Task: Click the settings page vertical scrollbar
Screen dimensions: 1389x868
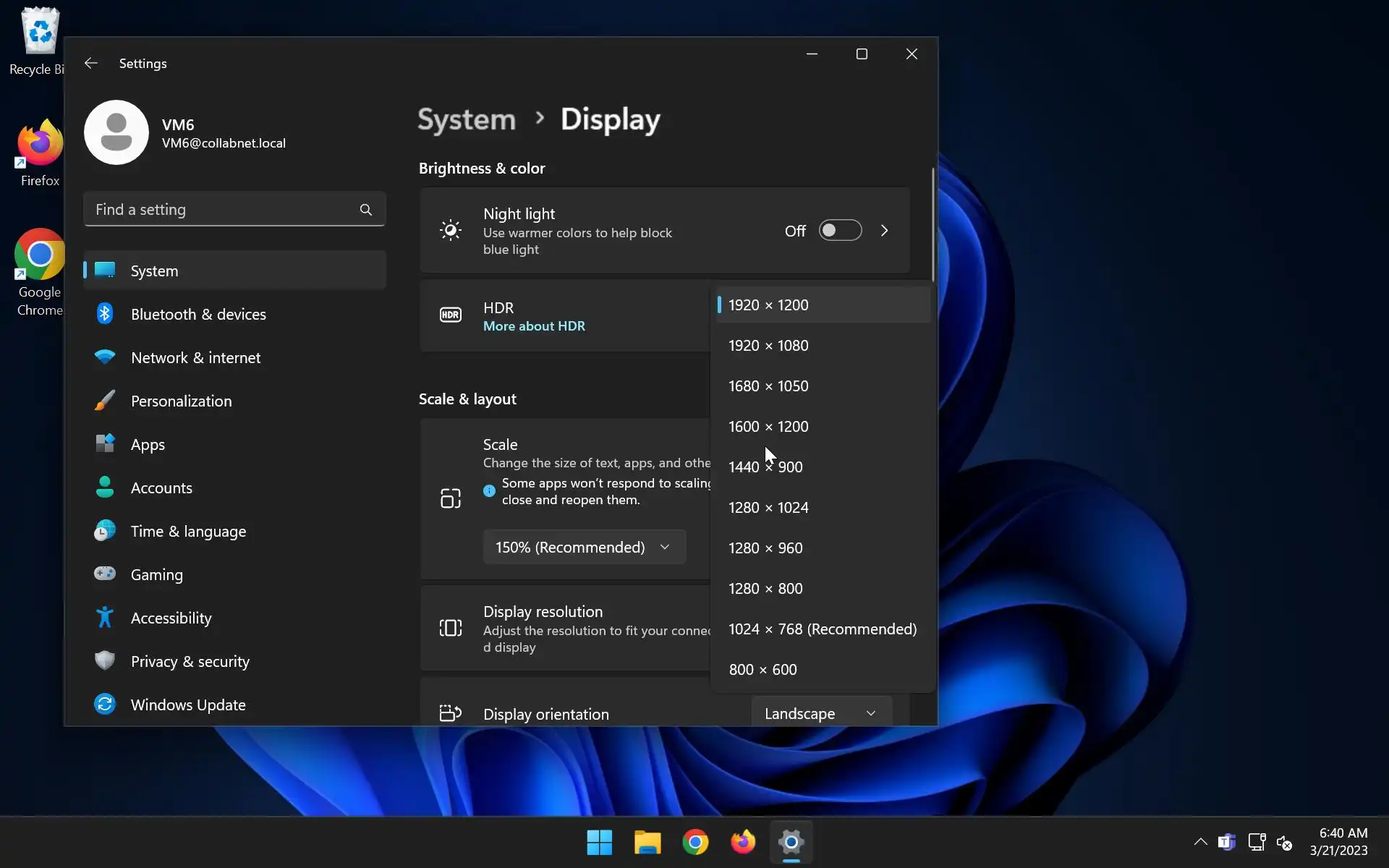Action: (933, 224)
